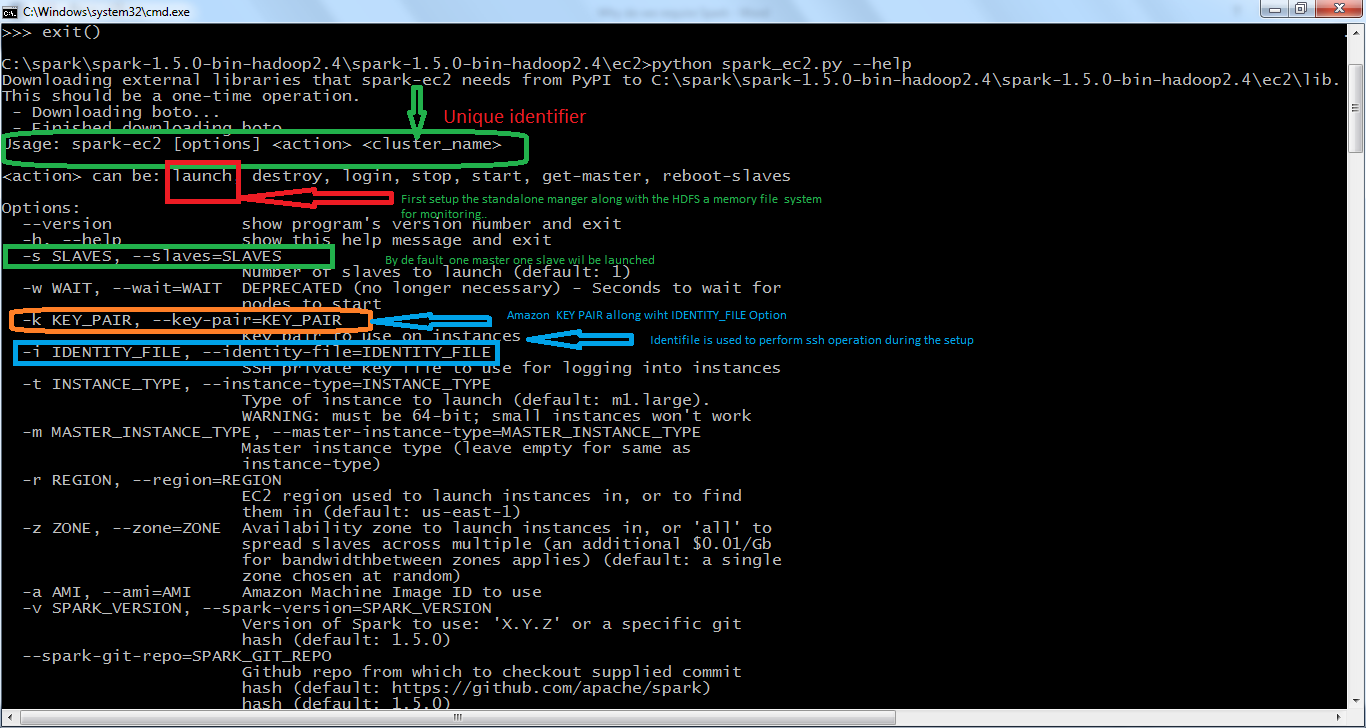Click the 'reboot-slaves' action word

pyautogui.click(x=726, y=176)
